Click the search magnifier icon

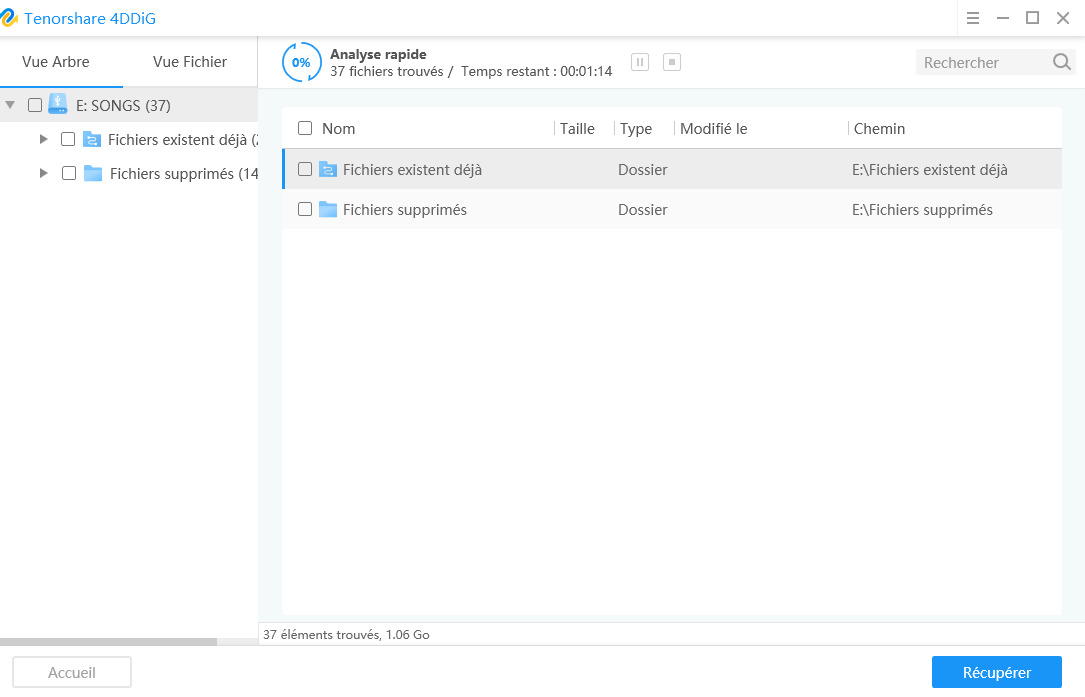point(1061,62)
